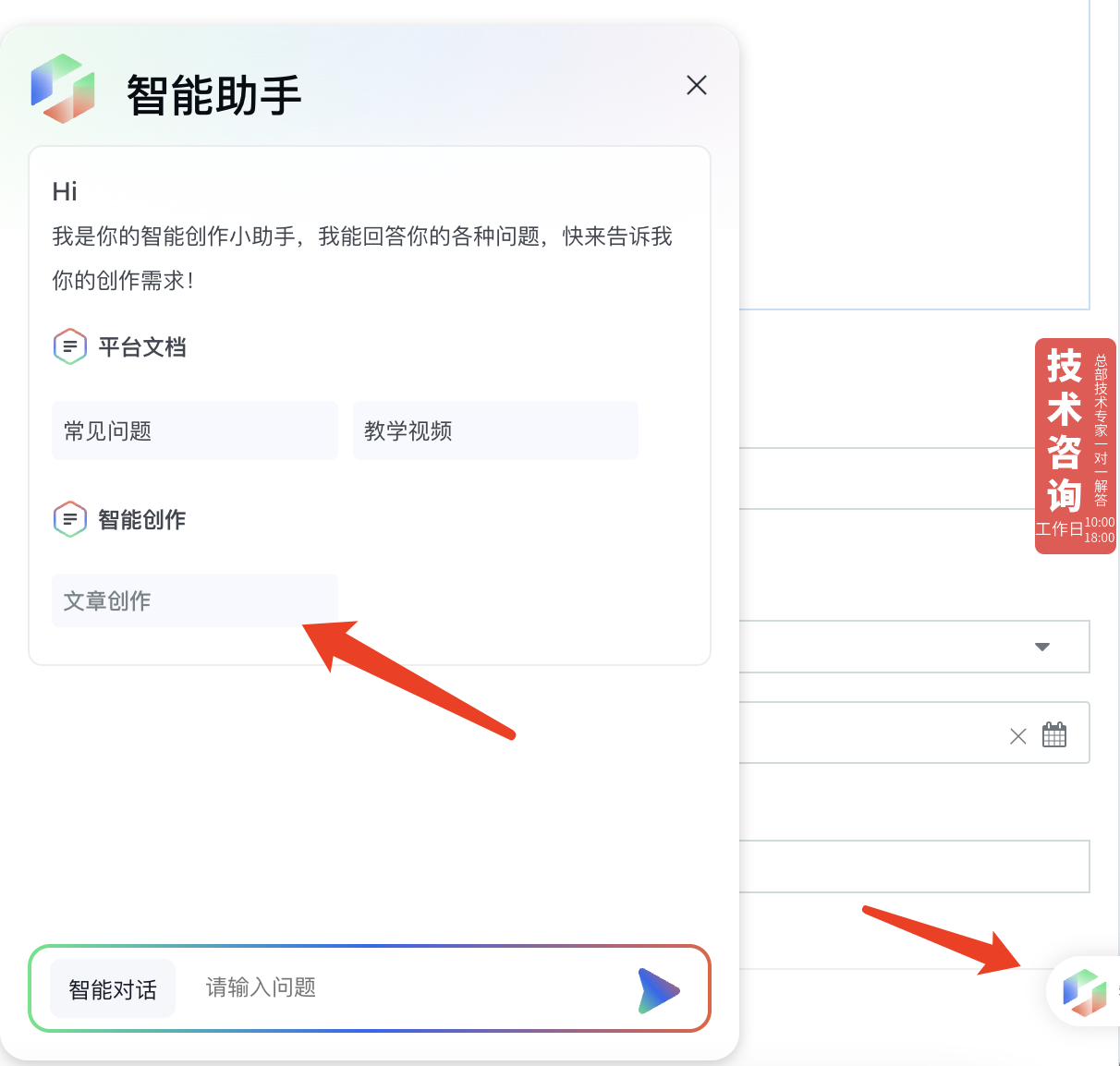Close the 智能助手 assistant panel
Viewport: 1120px width, 1066px height.
pyautogui.click(x=697, y=85)
